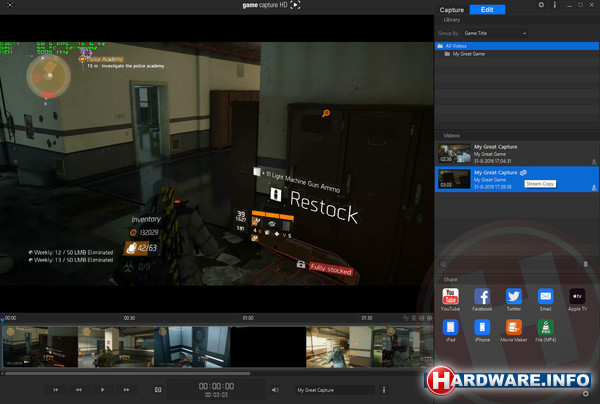The height and width of the screenshot is (404, 600).
Task: Take a snapshot with the camera icon
Action: click(158, 389)
